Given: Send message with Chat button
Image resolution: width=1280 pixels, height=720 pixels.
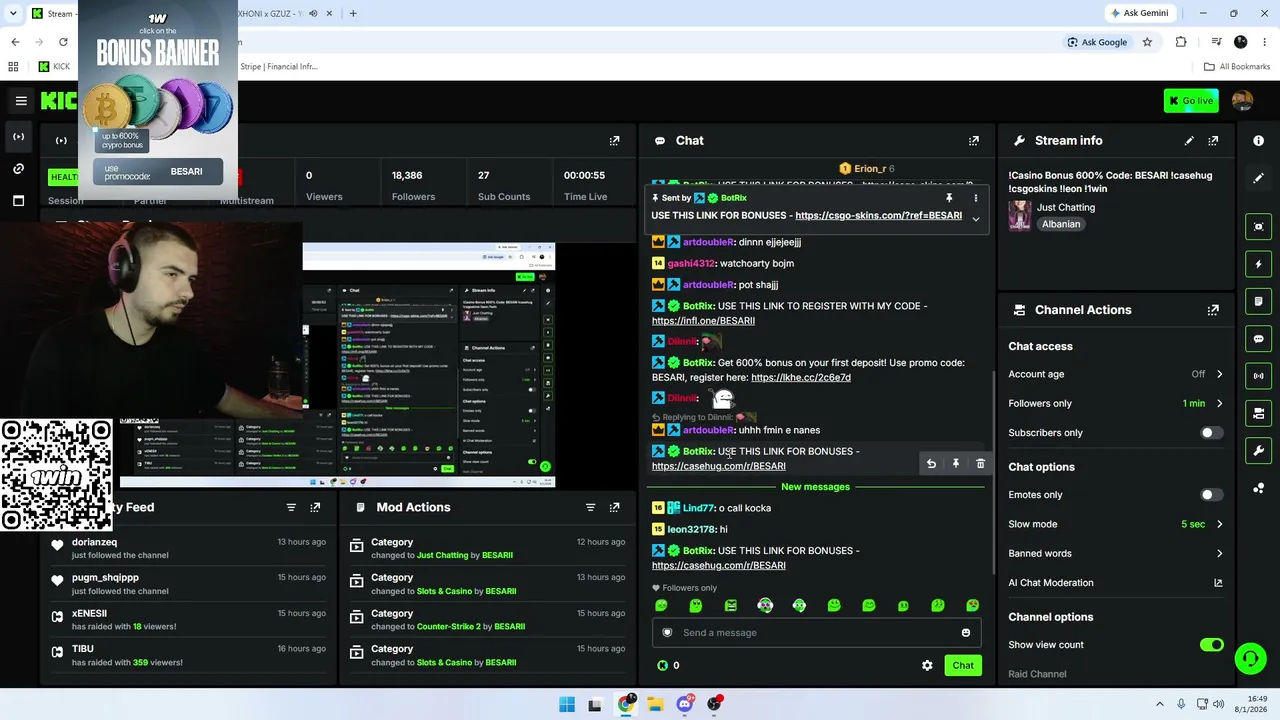Looking at the screenshot, I should (x=963, y=666).
